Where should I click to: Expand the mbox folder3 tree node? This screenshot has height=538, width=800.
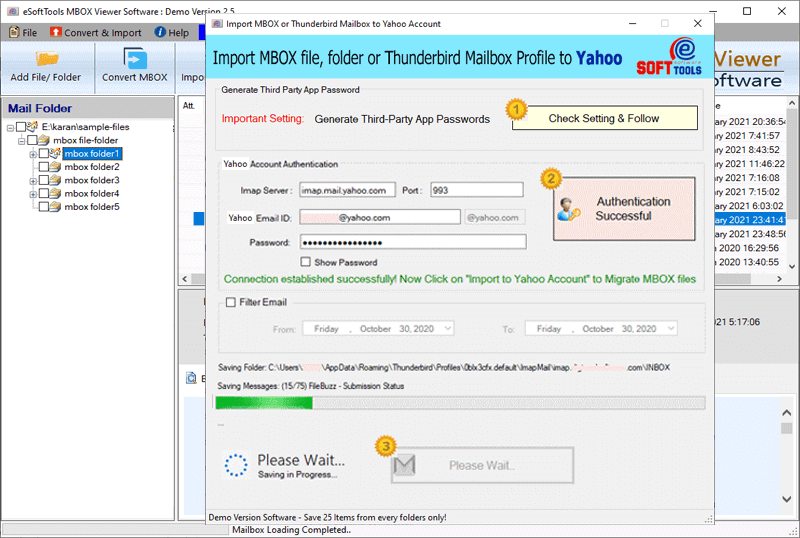pos(33,181)
